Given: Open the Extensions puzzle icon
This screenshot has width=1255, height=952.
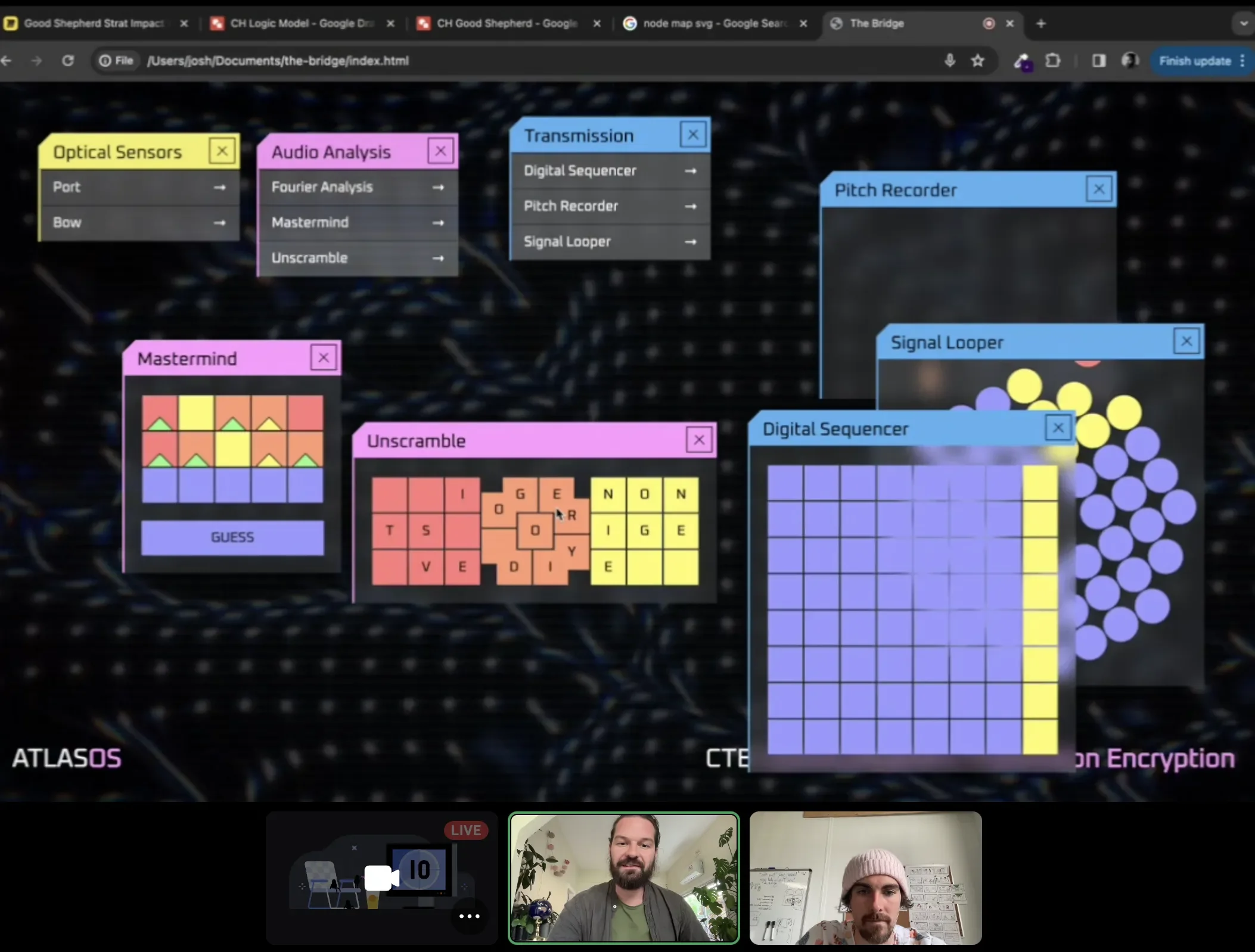Looking at the screenshot, I should coord(1053,61).
